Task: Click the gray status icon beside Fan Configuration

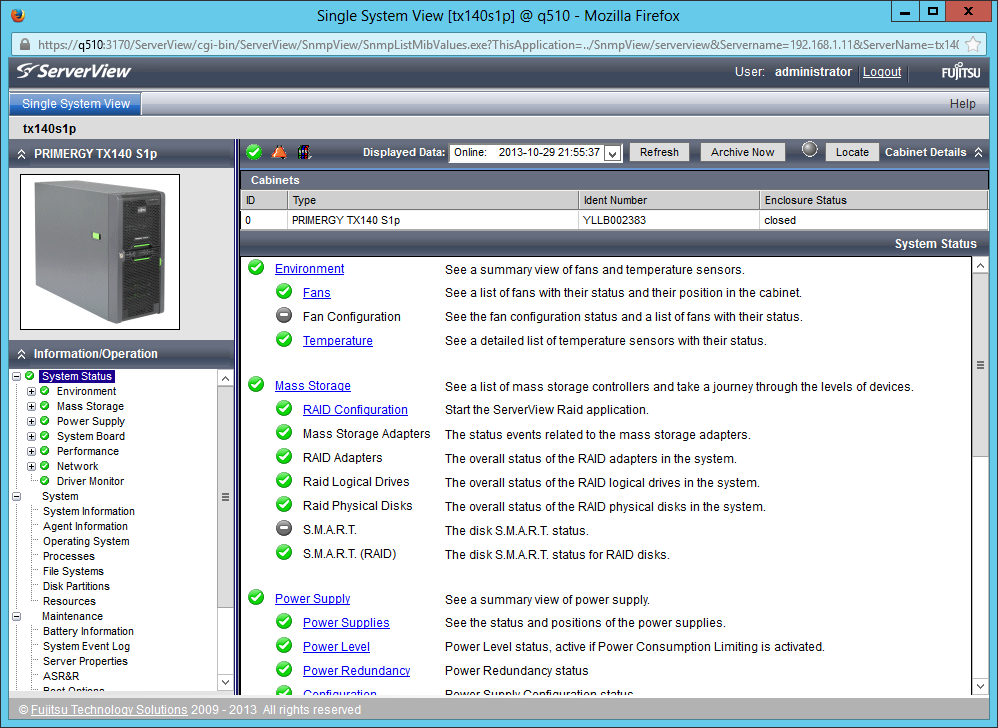Action: click(284, 315)
